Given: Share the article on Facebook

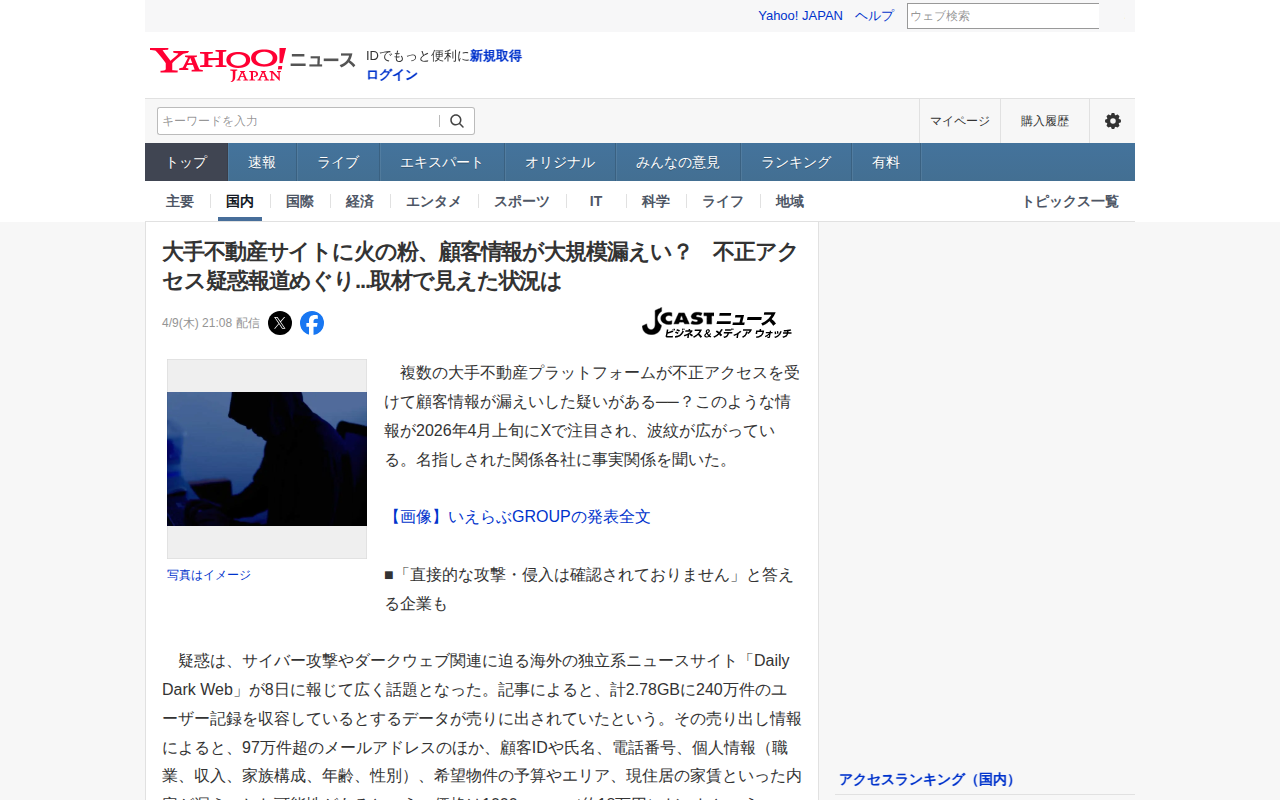Looking at the screenshot, I should pyautogui.click(x=312, y=323).
